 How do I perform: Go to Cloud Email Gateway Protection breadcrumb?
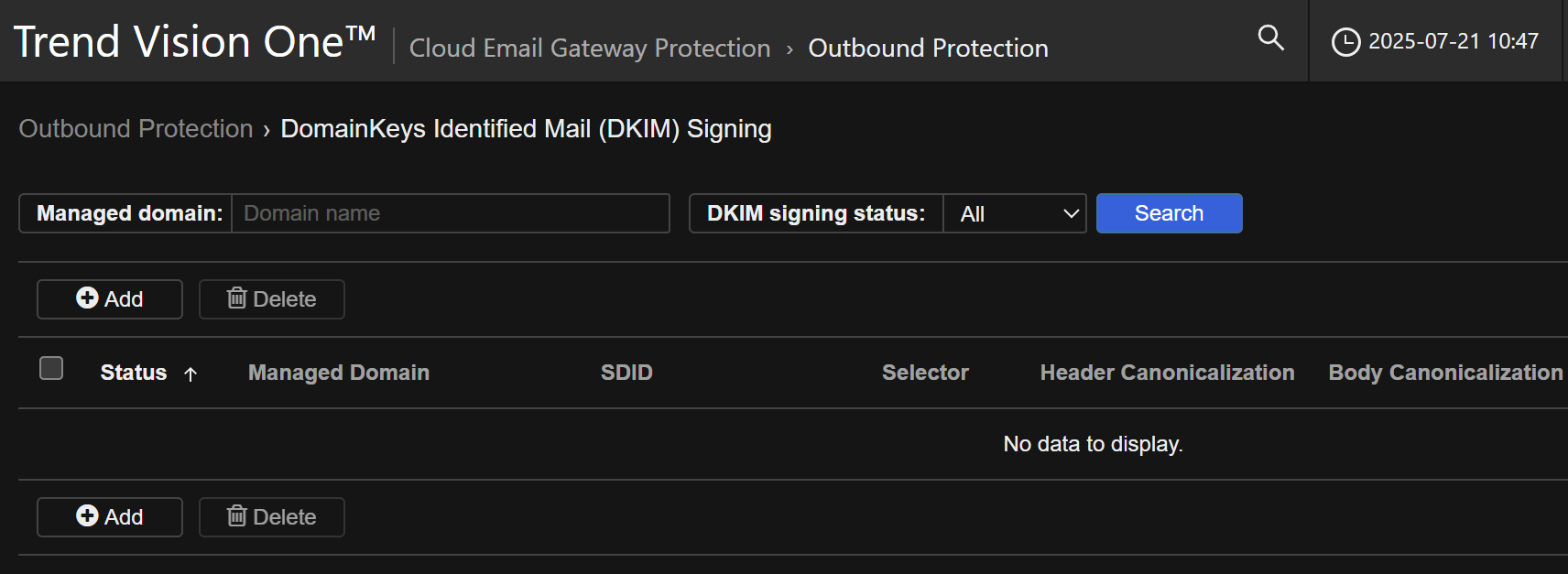click(x=590, y=49)
